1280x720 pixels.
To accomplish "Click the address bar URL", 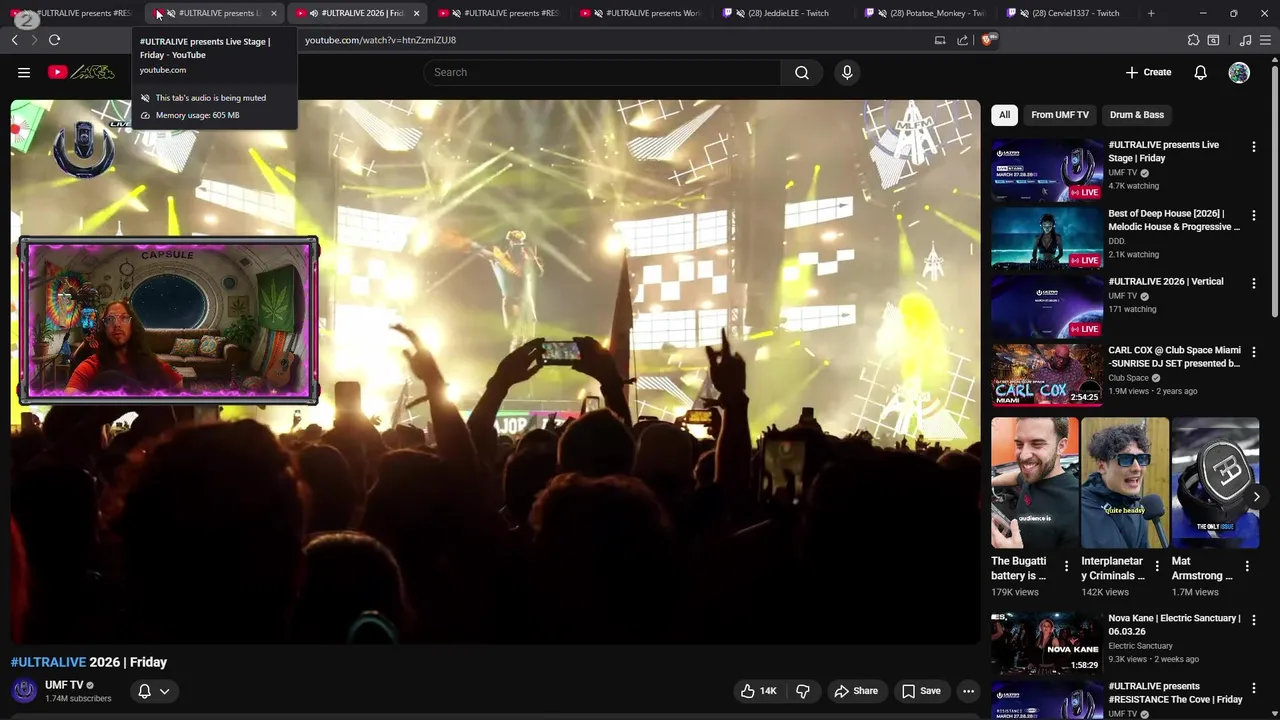I will click(380, 40).
